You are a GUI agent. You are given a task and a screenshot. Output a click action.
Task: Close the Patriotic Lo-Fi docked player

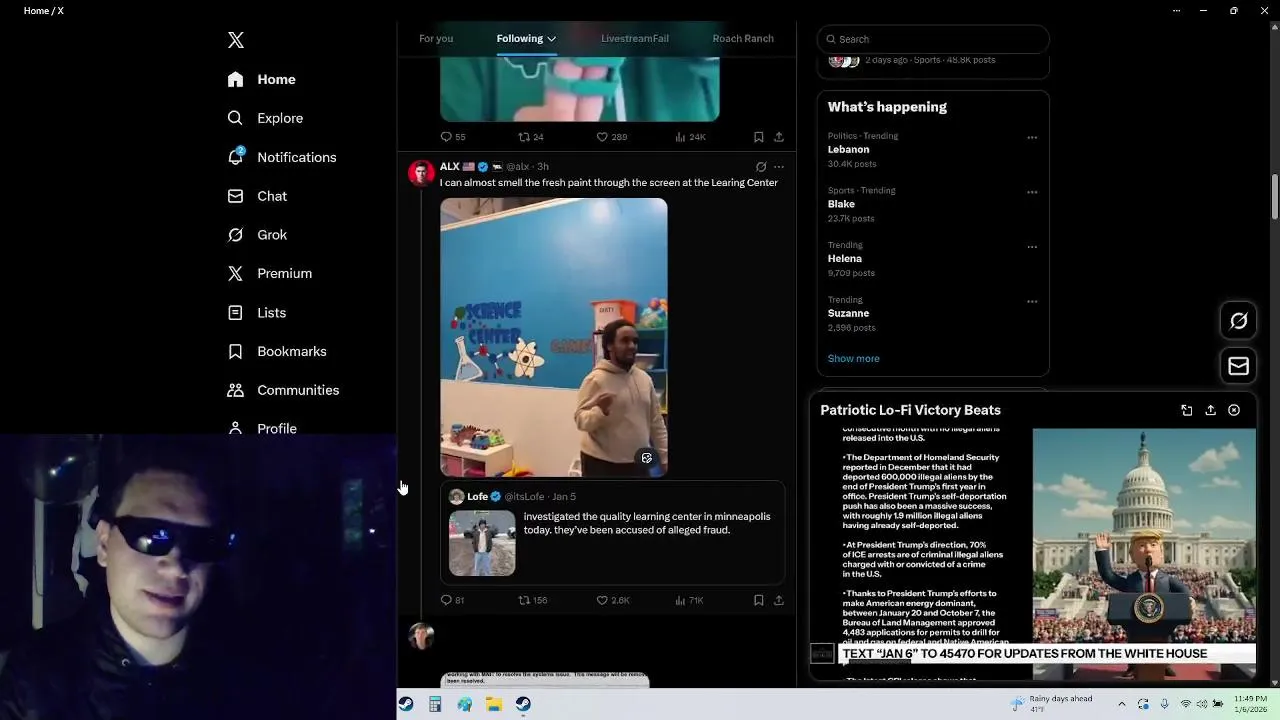[1234, 410]
